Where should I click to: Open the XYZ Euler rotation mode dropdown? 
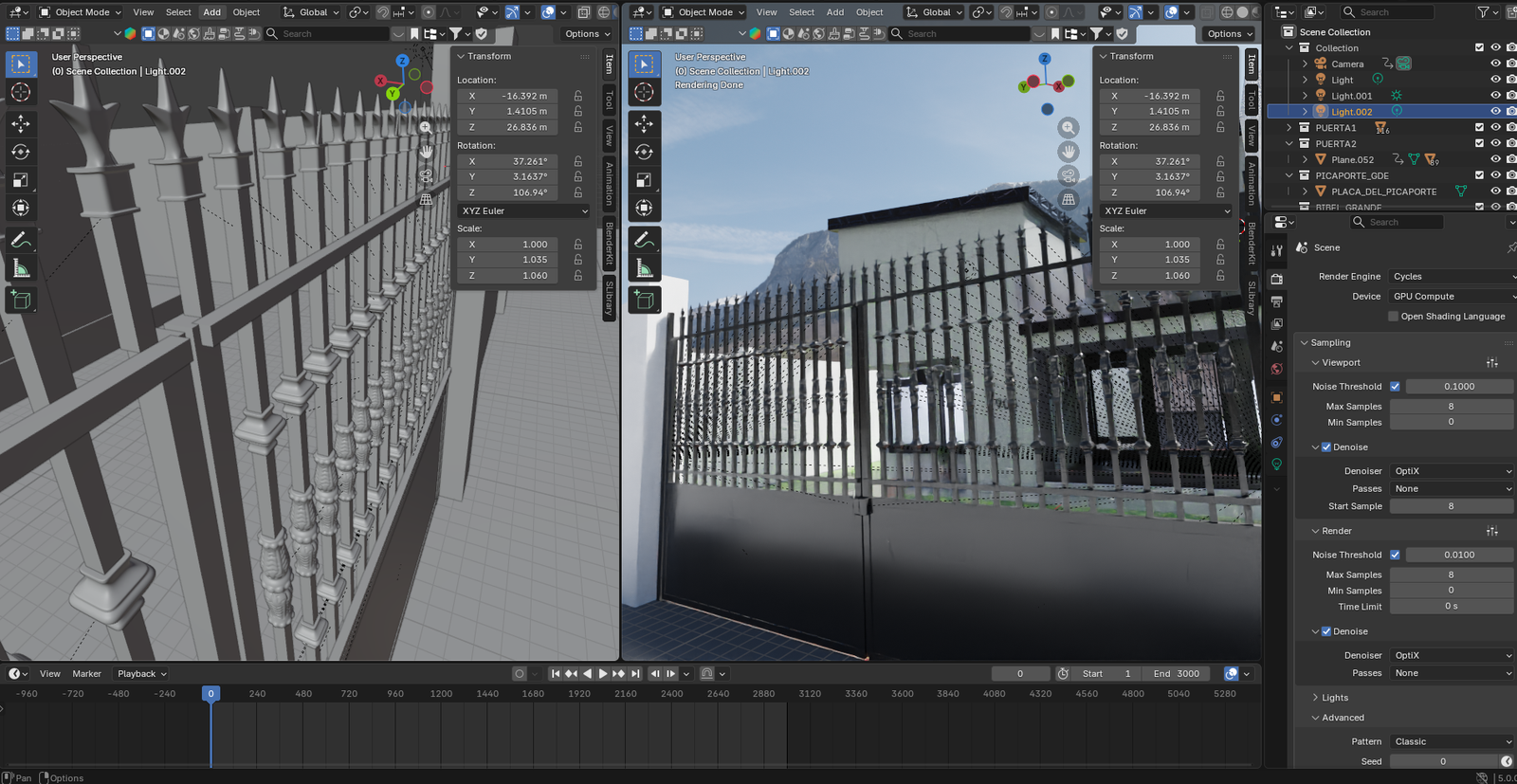point(524,211)
